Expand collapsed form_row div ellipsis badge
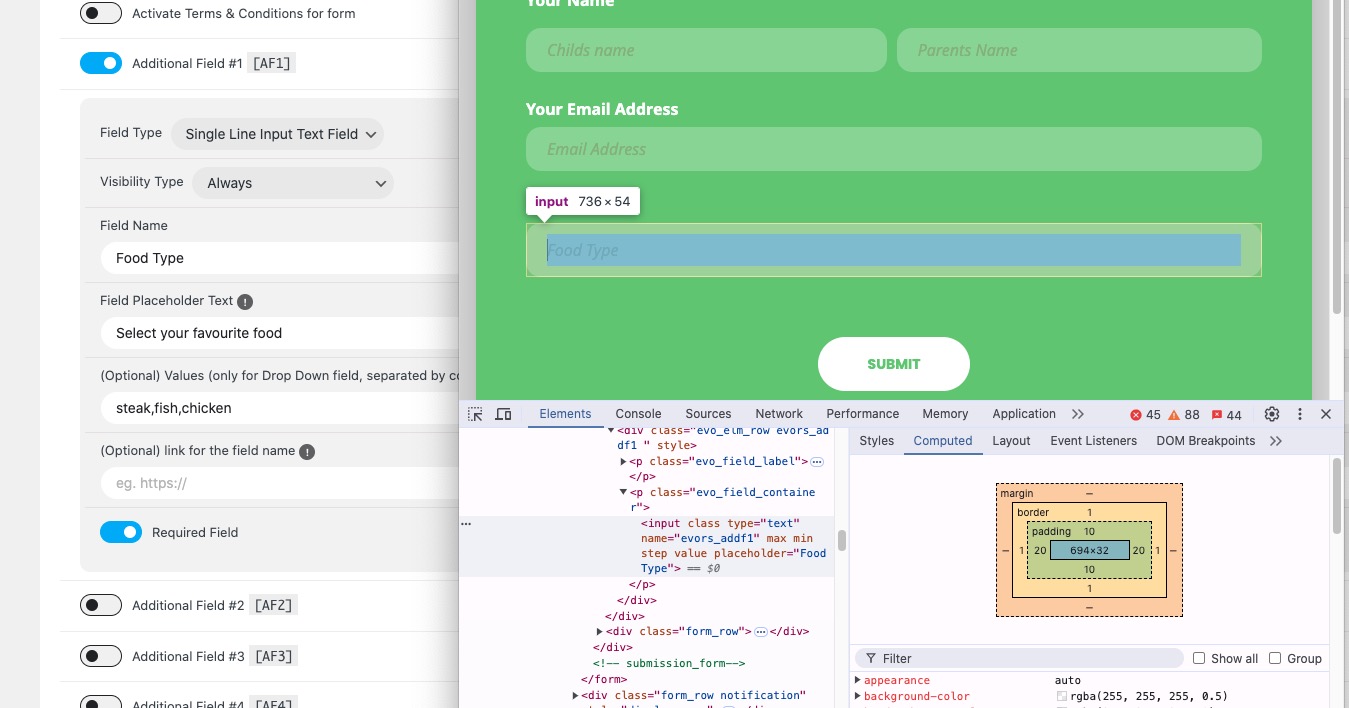 pos(761,632)
